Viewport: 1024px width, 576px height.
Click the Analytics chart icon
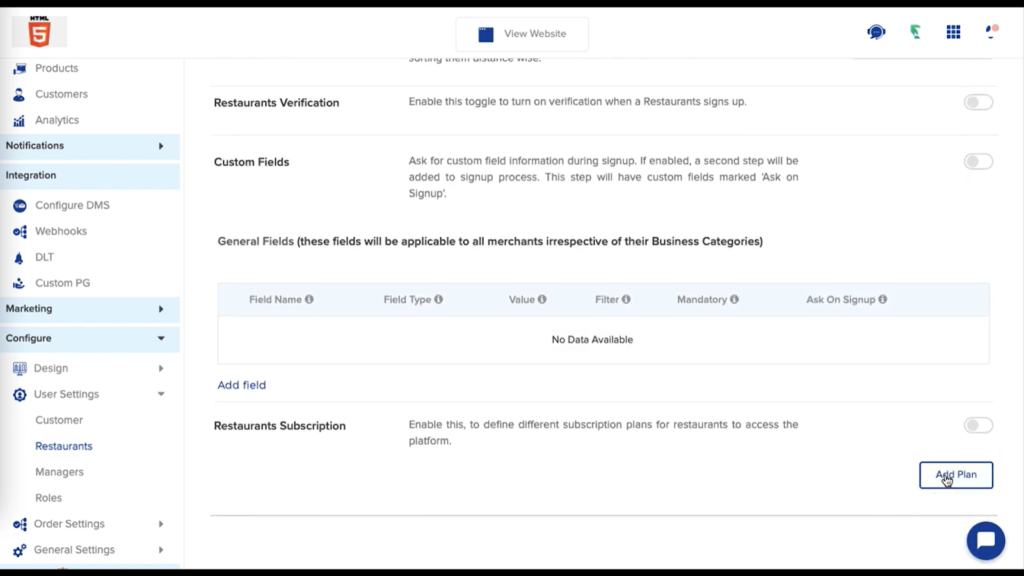(x=19, y=121)
